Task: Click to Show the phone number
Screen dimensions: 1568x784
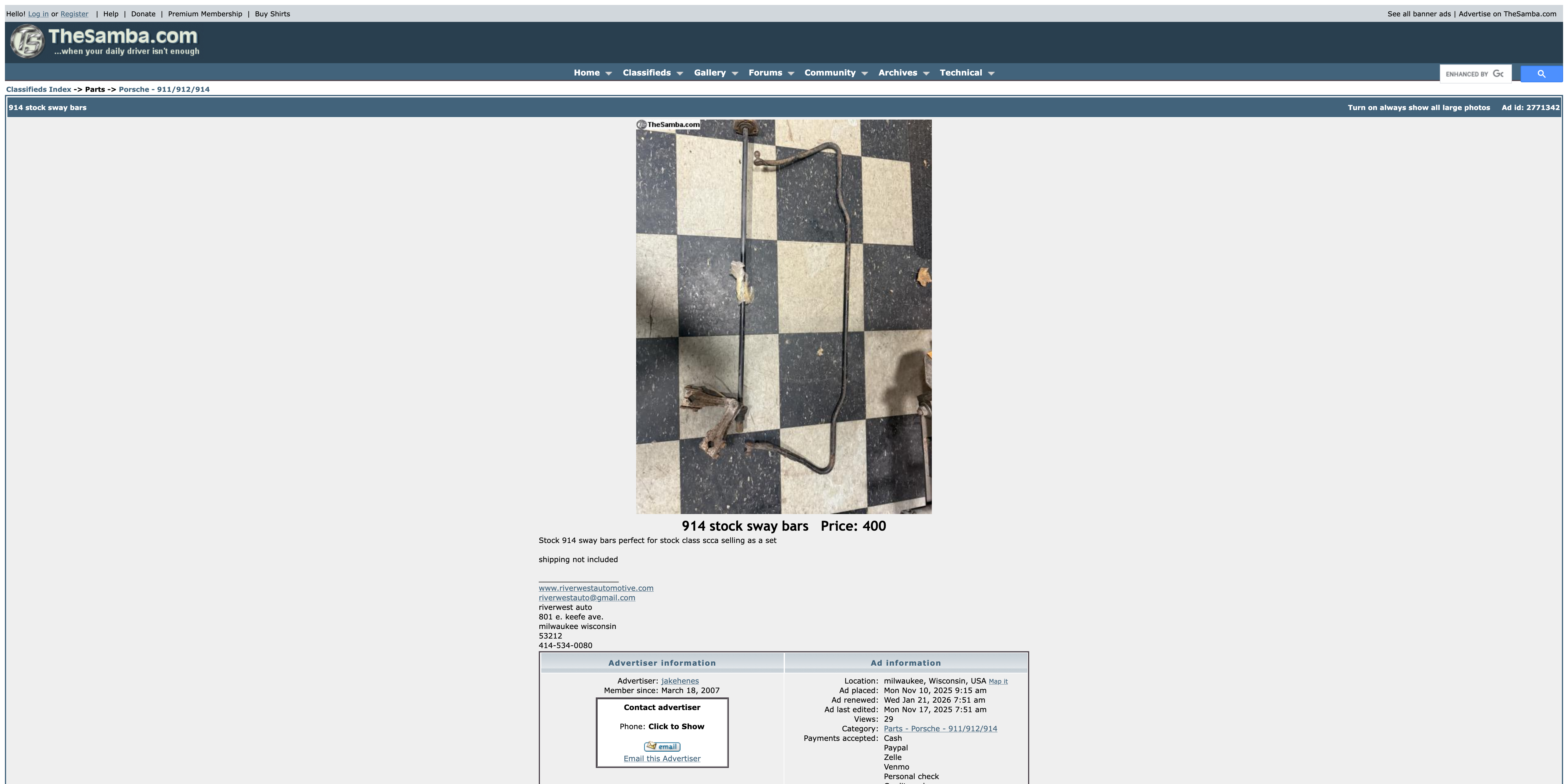Action: (676, 726)
